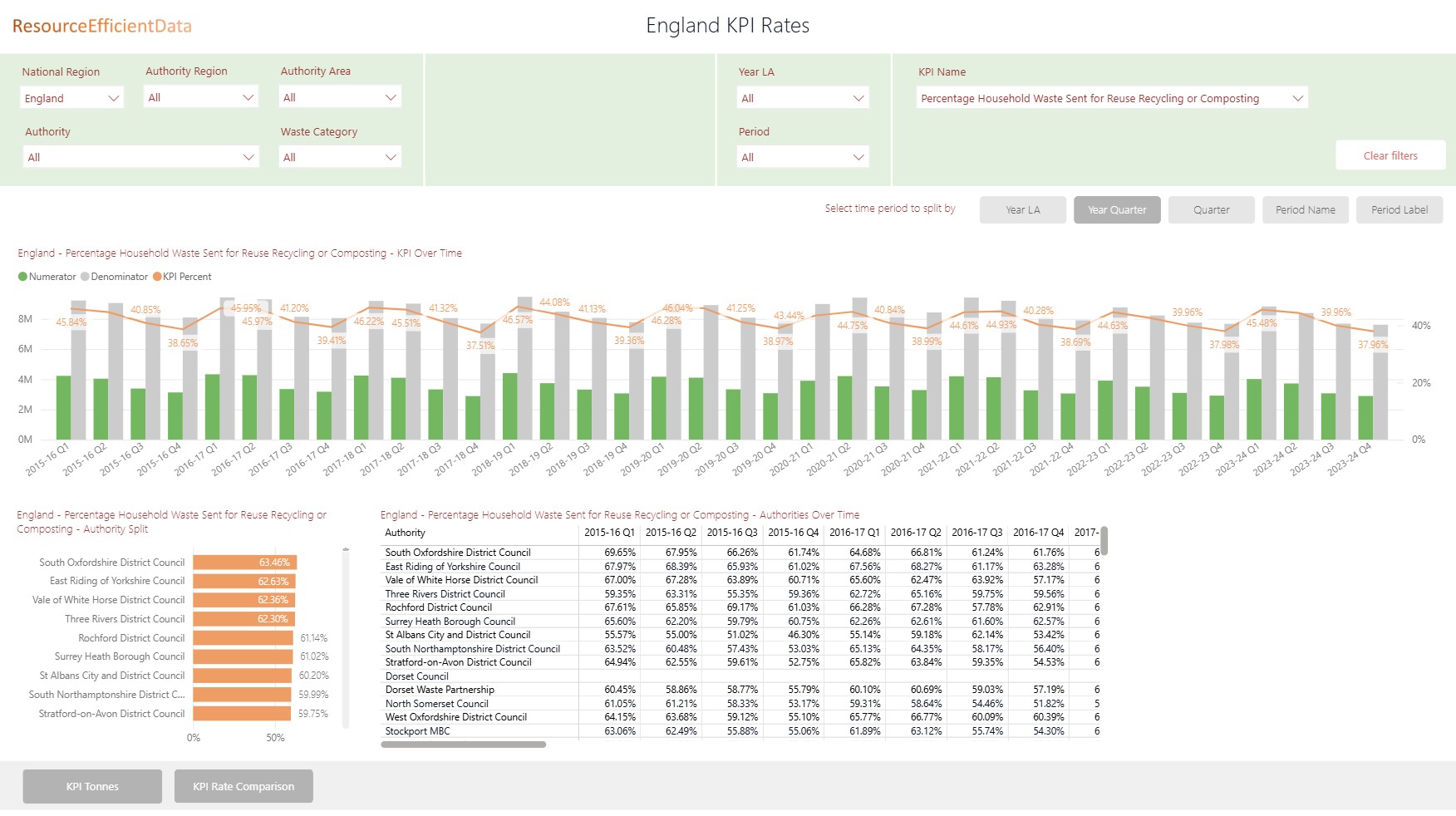Screen dimensions: 1456x816
Task: Select the Year Quarter split option
Action: coord(1116,210)
